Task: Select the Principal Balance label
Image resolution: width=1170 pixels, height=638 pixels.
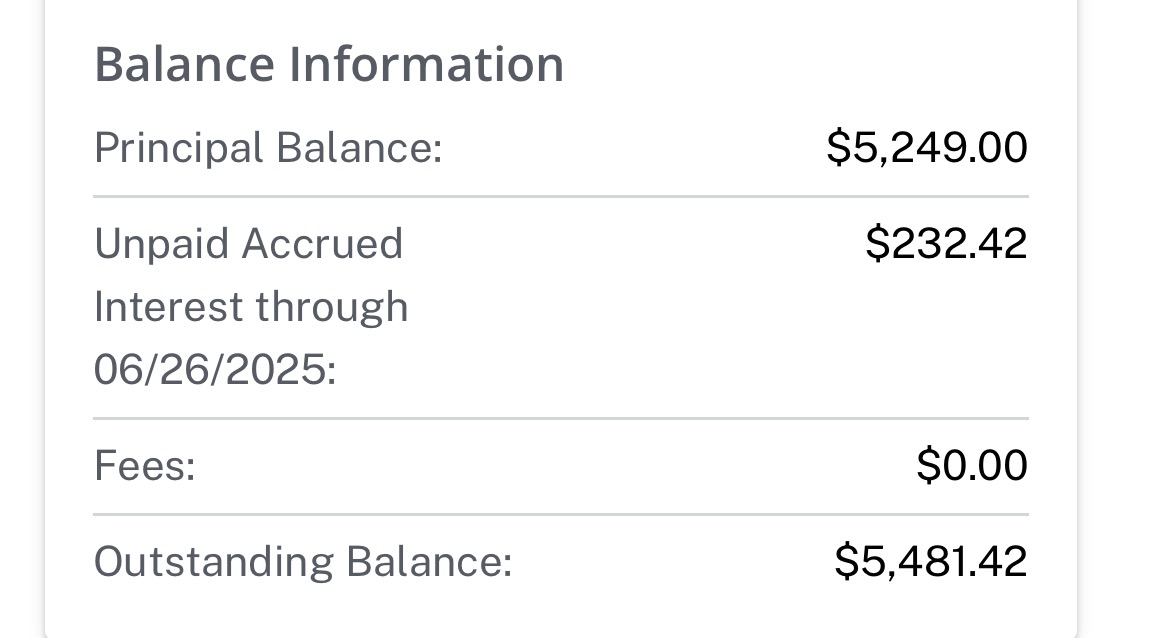Action: 268,148
